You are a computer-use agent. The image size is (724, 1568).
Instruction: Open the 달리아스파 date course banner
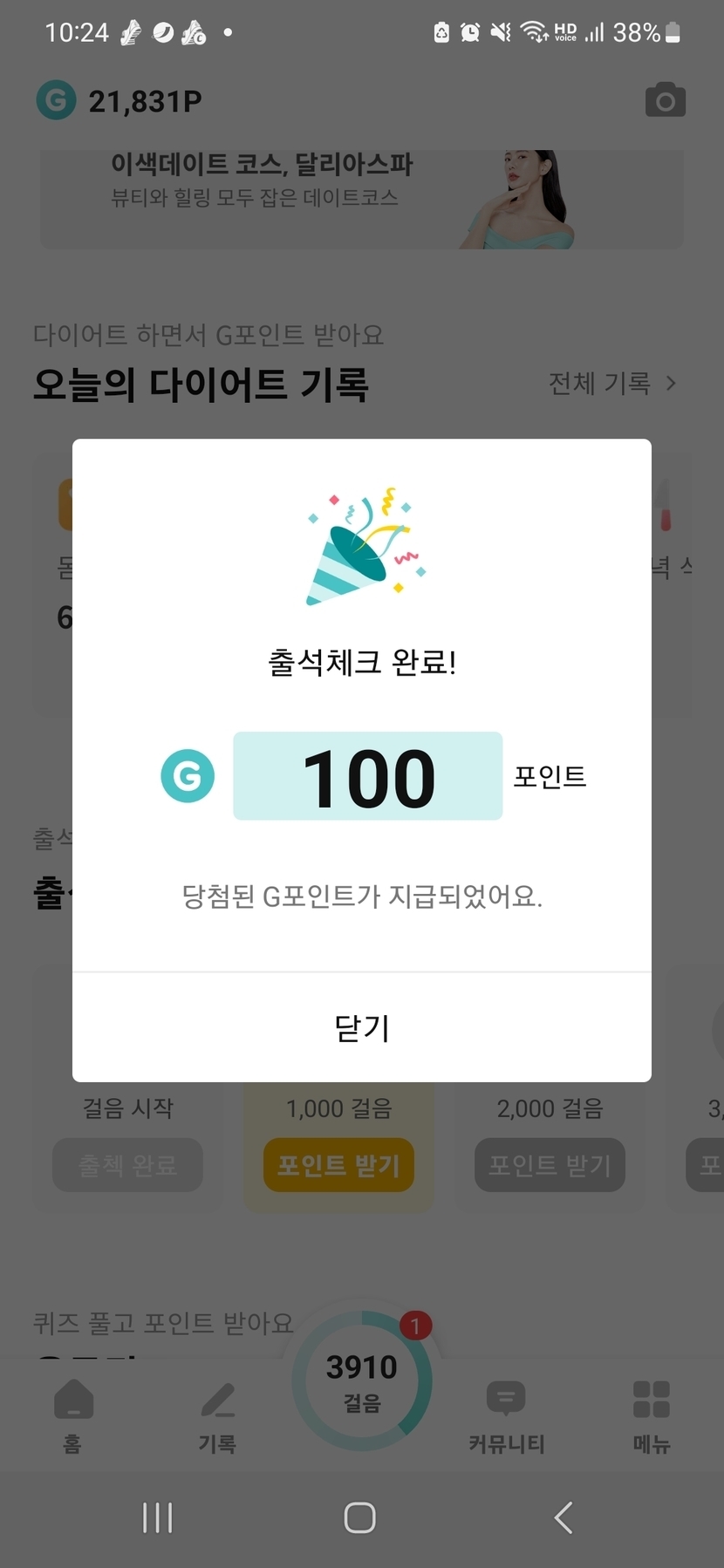click(361, 199)
